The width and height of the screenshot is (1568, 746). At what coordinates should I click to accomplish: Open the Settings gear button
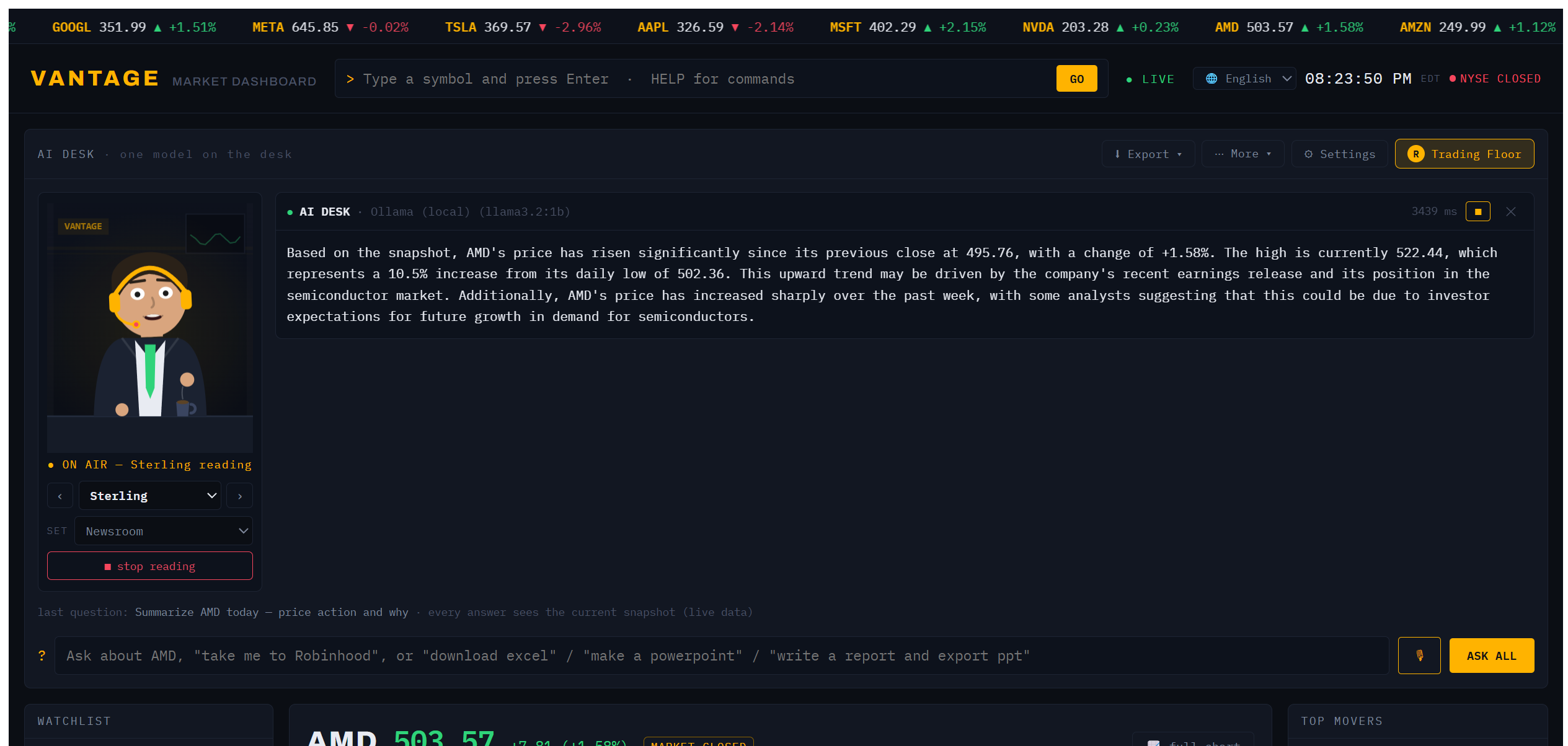click(x=1339, y=154)
